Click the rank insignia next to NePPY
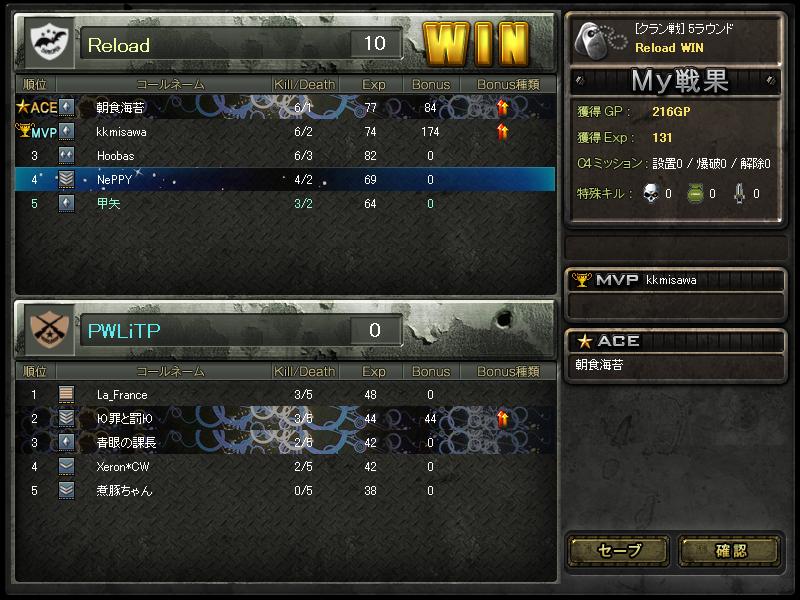Screen dimensions: 800x600 66,179
